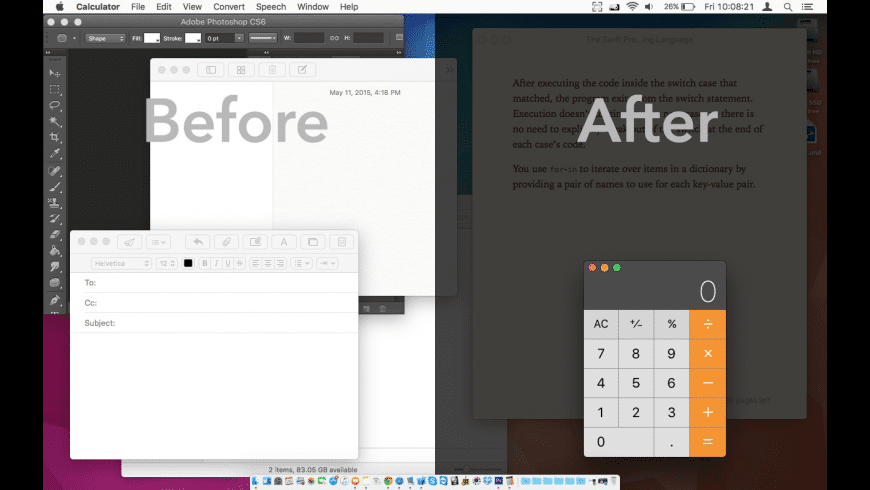The image size is (870, 490).
Task: Toggle Italic formatting in Mail
Action: [x=216, y=263]
